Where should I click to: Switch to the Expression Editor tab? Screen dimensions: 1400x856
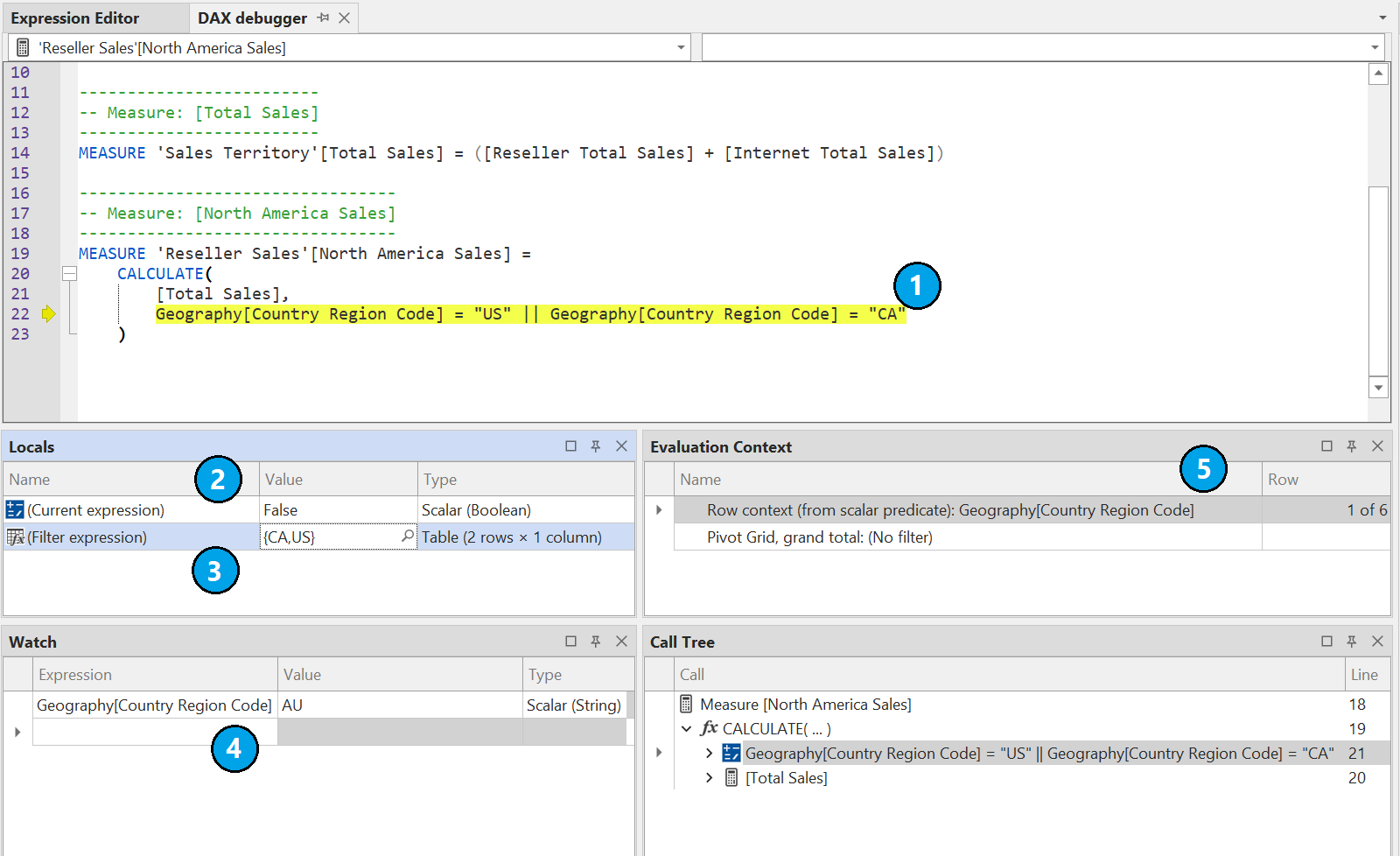tap(75, 18)
